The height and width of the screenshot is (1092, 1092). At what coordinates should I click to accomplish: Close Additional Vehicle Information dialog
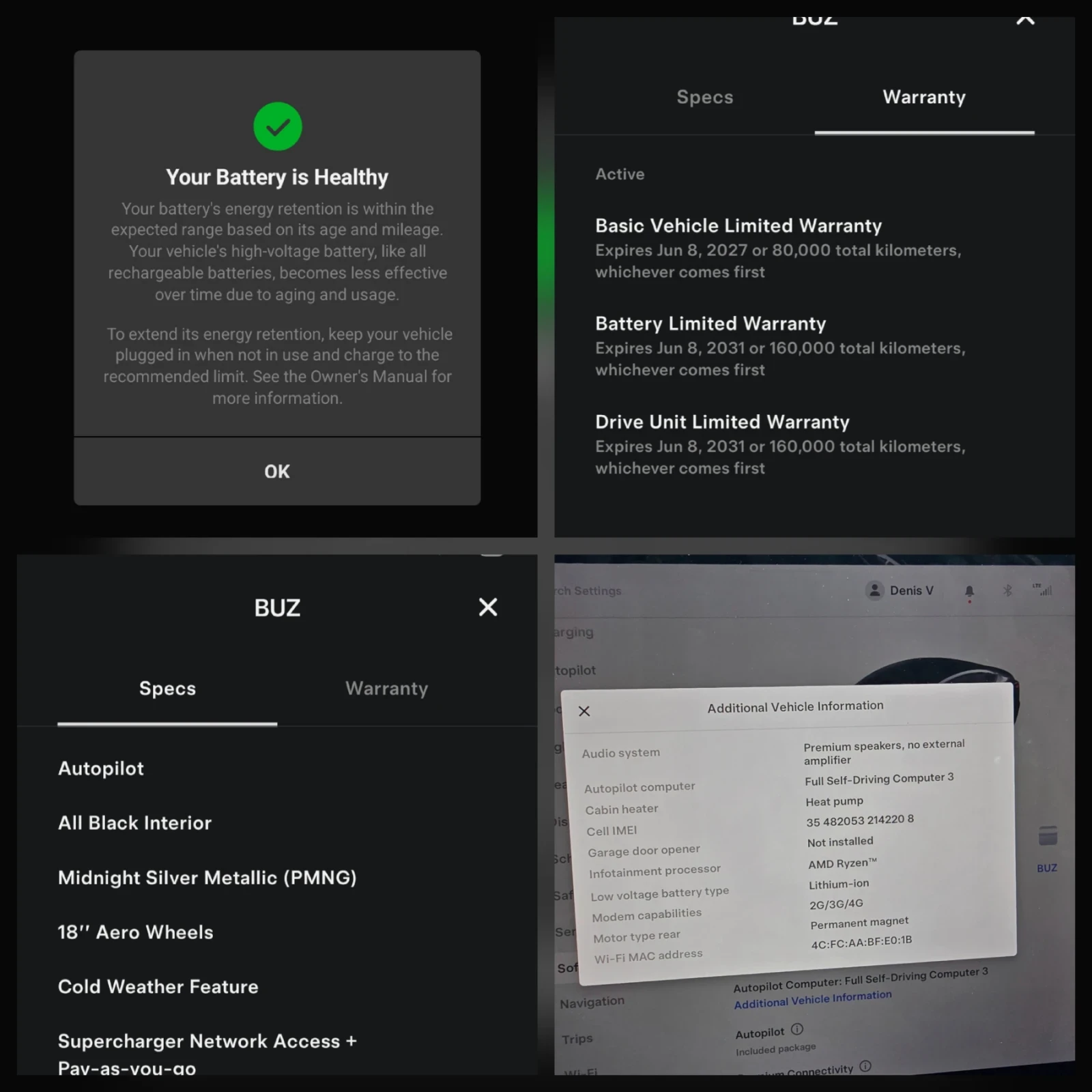point(584,711)
